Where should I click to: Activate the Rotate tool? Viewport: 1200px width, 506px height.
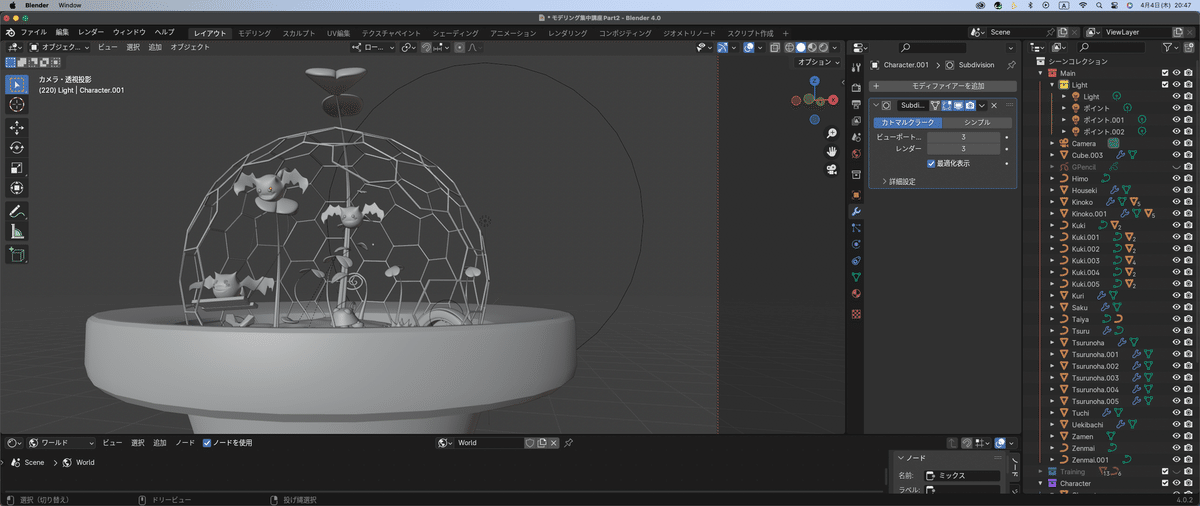(x=17, y=148)
